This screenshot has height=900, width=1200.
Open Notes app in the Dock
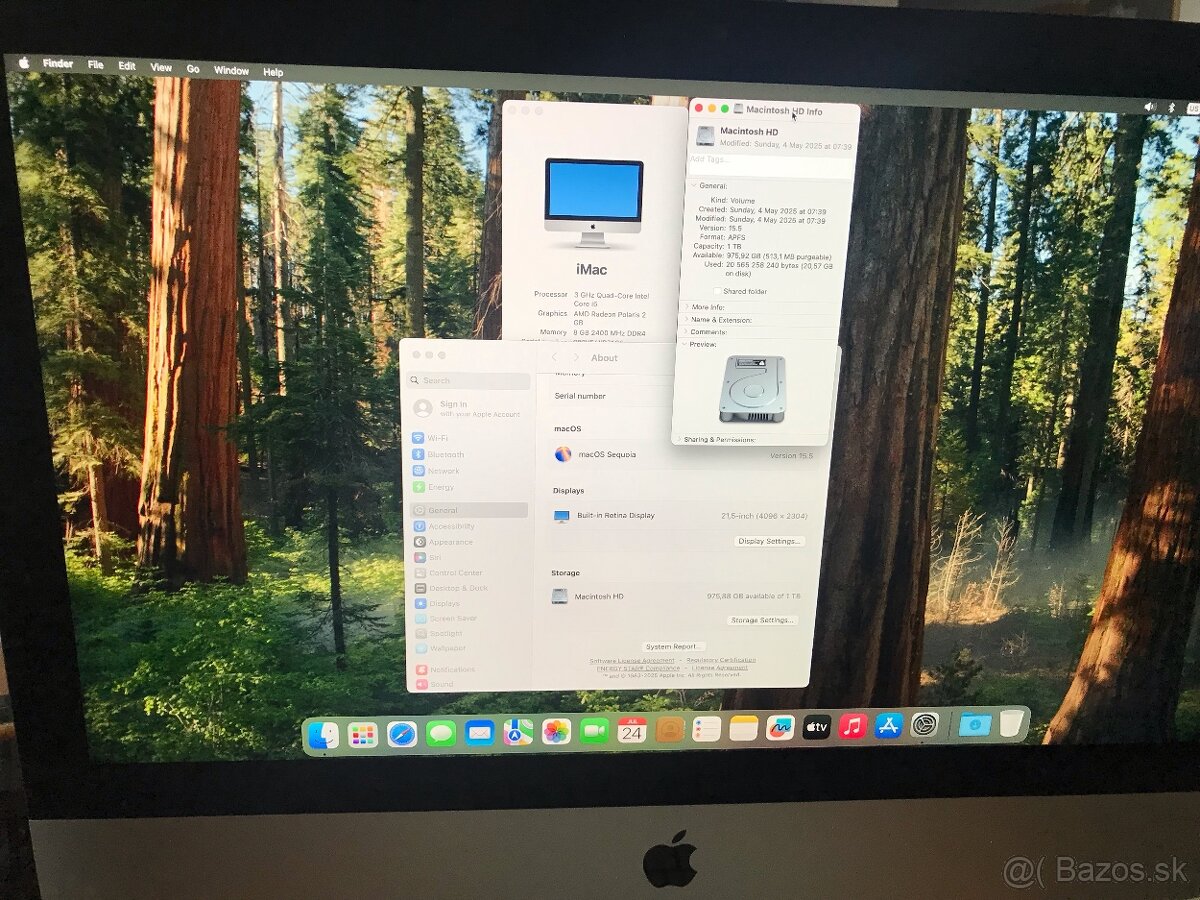pyautogui.click(x=744, y=728)
